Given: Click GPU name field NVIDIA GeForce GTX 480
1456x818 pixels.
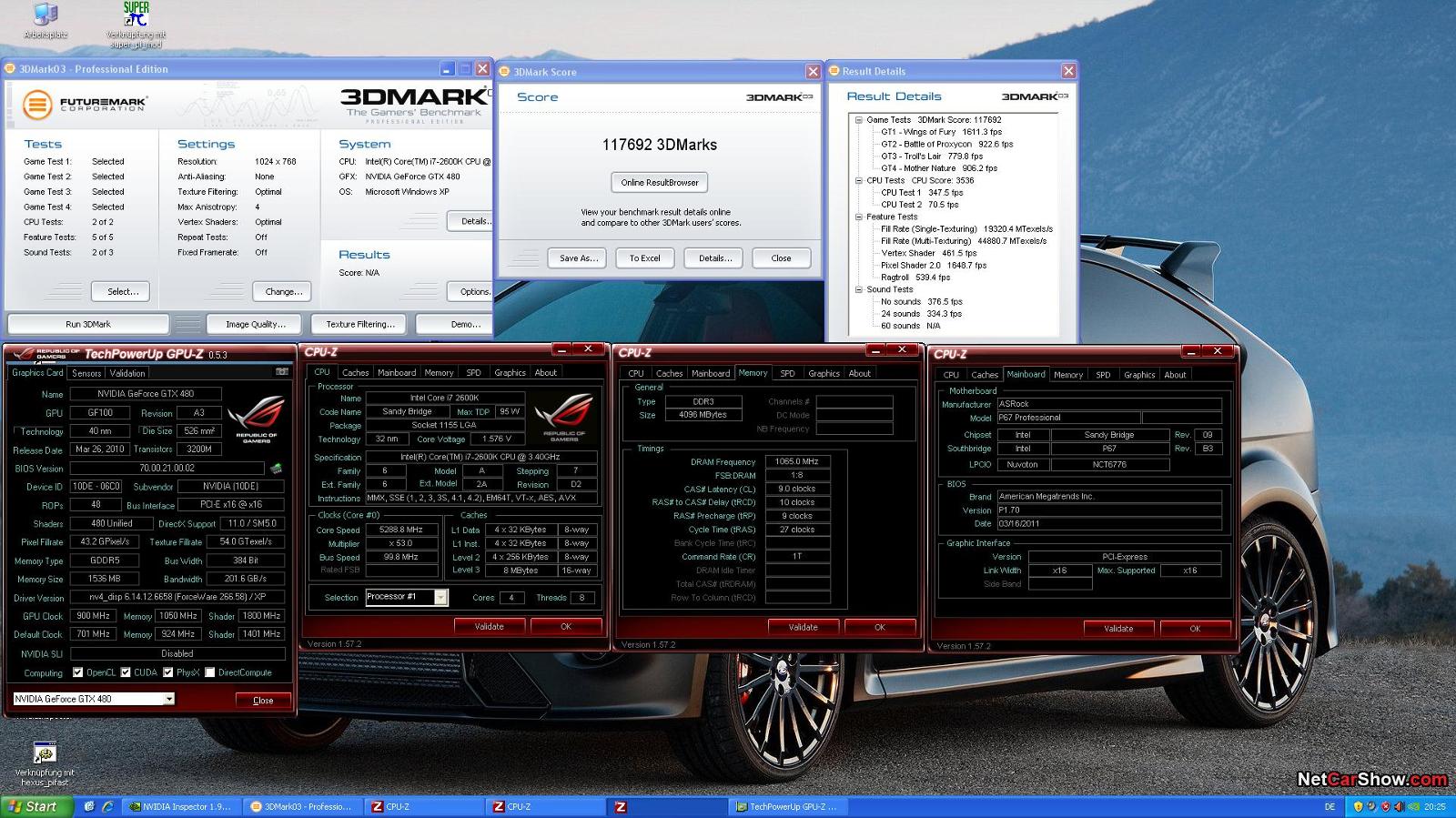Looking at the screenshot, I should (146, 394).
